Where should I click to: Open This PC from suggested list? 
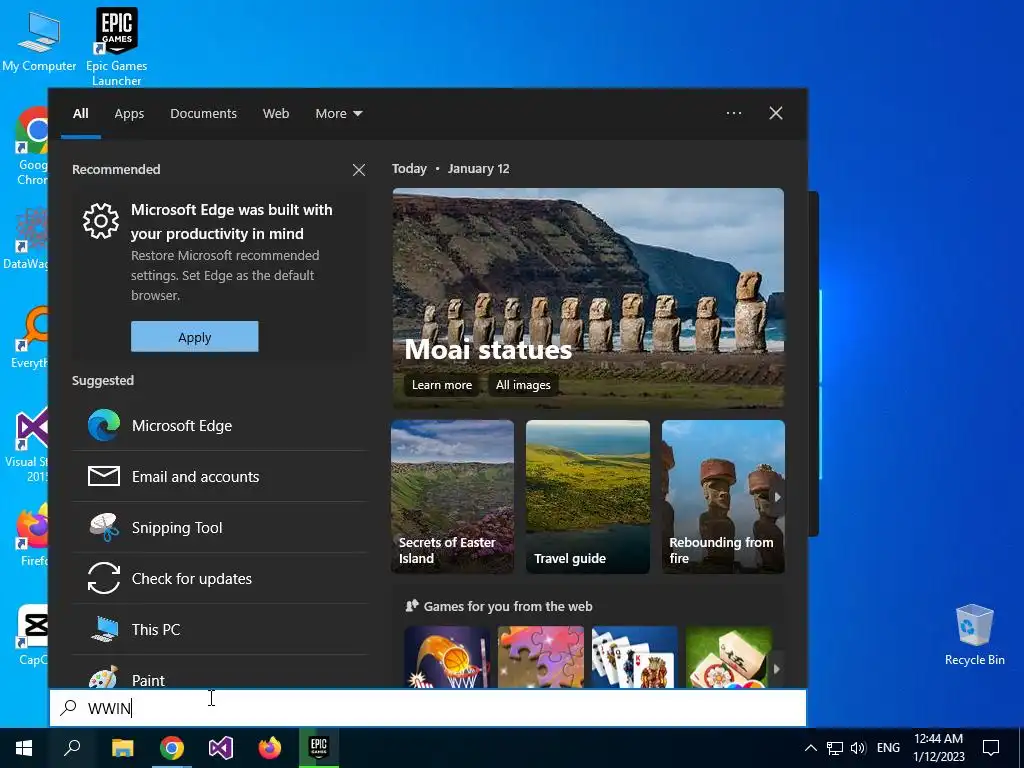219,630
